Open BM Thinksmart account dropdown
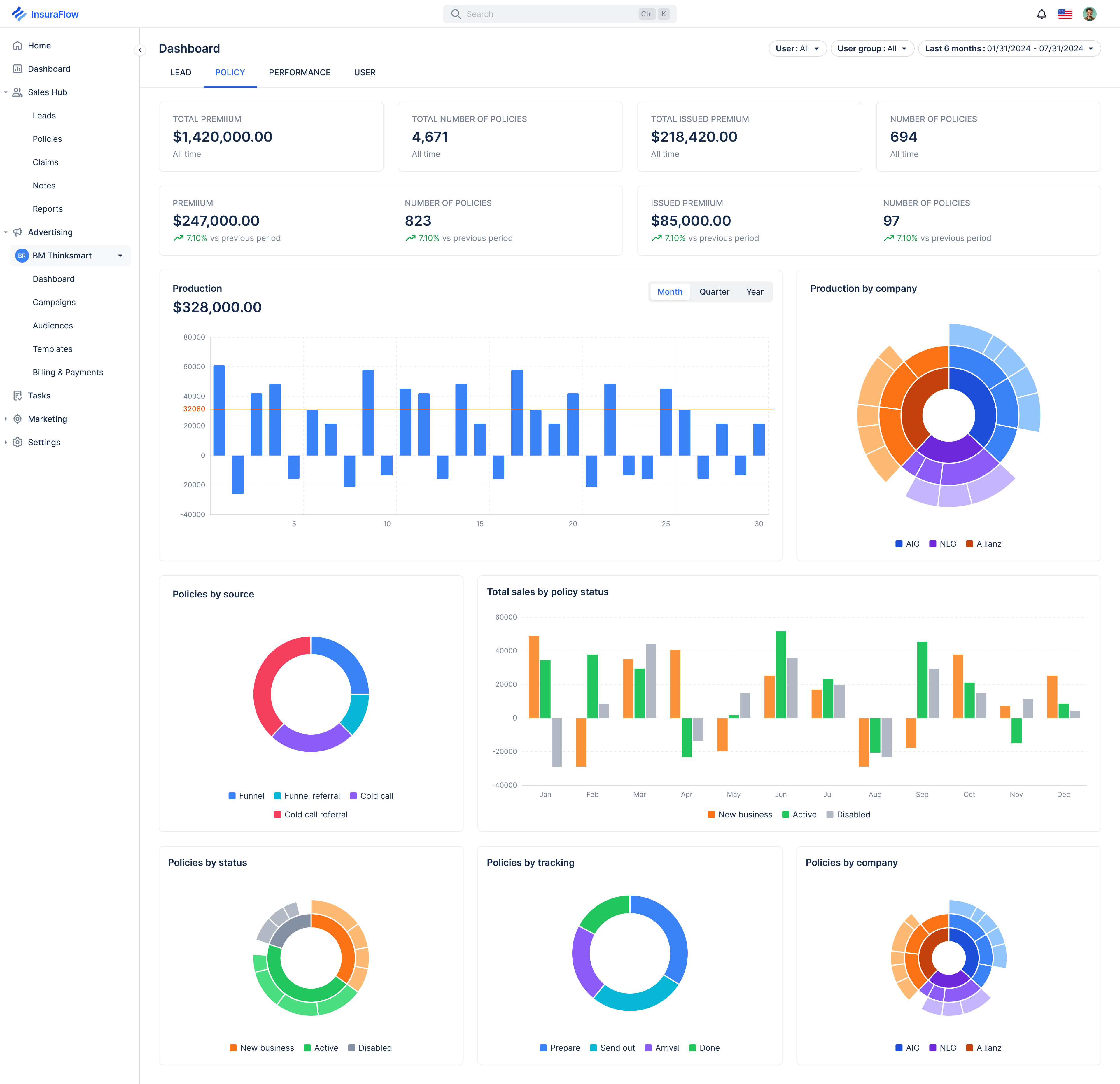The image size is (1120, 1084). click(120, 256)
